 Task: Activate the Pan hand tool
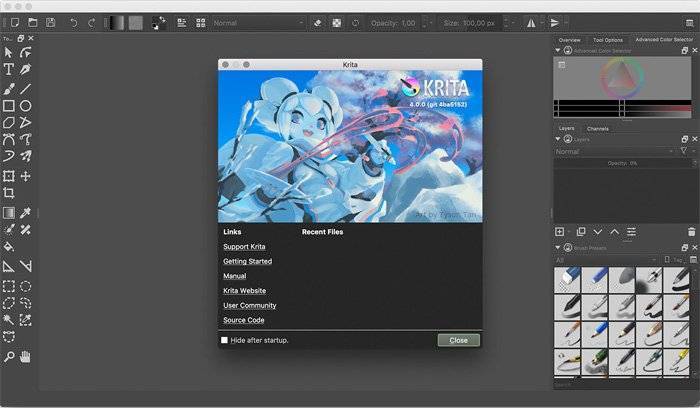(x=25, y=357)
